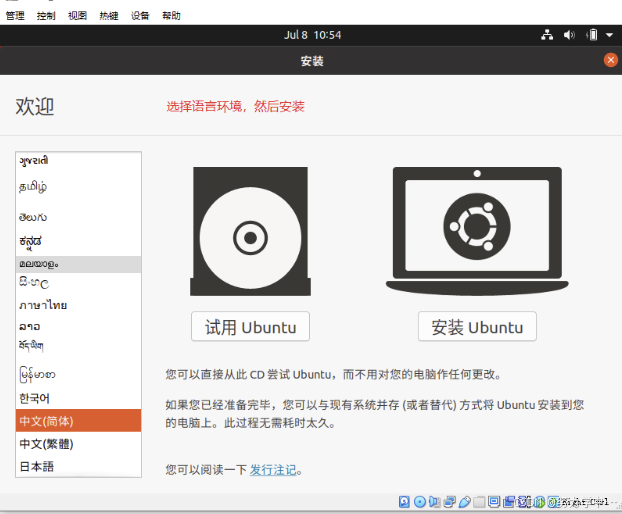
Task: Click the volume speaker icon in the top bar
Action: (x=569, y=35)
